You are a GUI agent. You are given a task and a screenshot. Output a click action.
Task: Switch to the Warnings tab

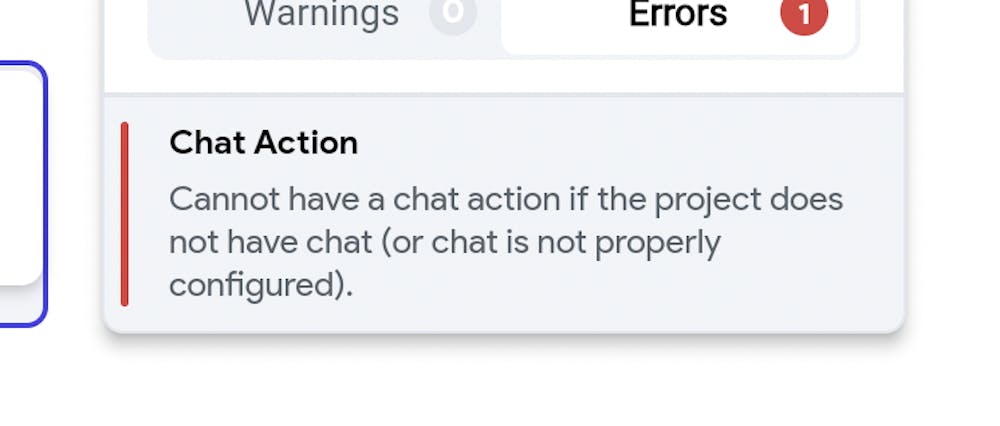[x=324, y=14]
